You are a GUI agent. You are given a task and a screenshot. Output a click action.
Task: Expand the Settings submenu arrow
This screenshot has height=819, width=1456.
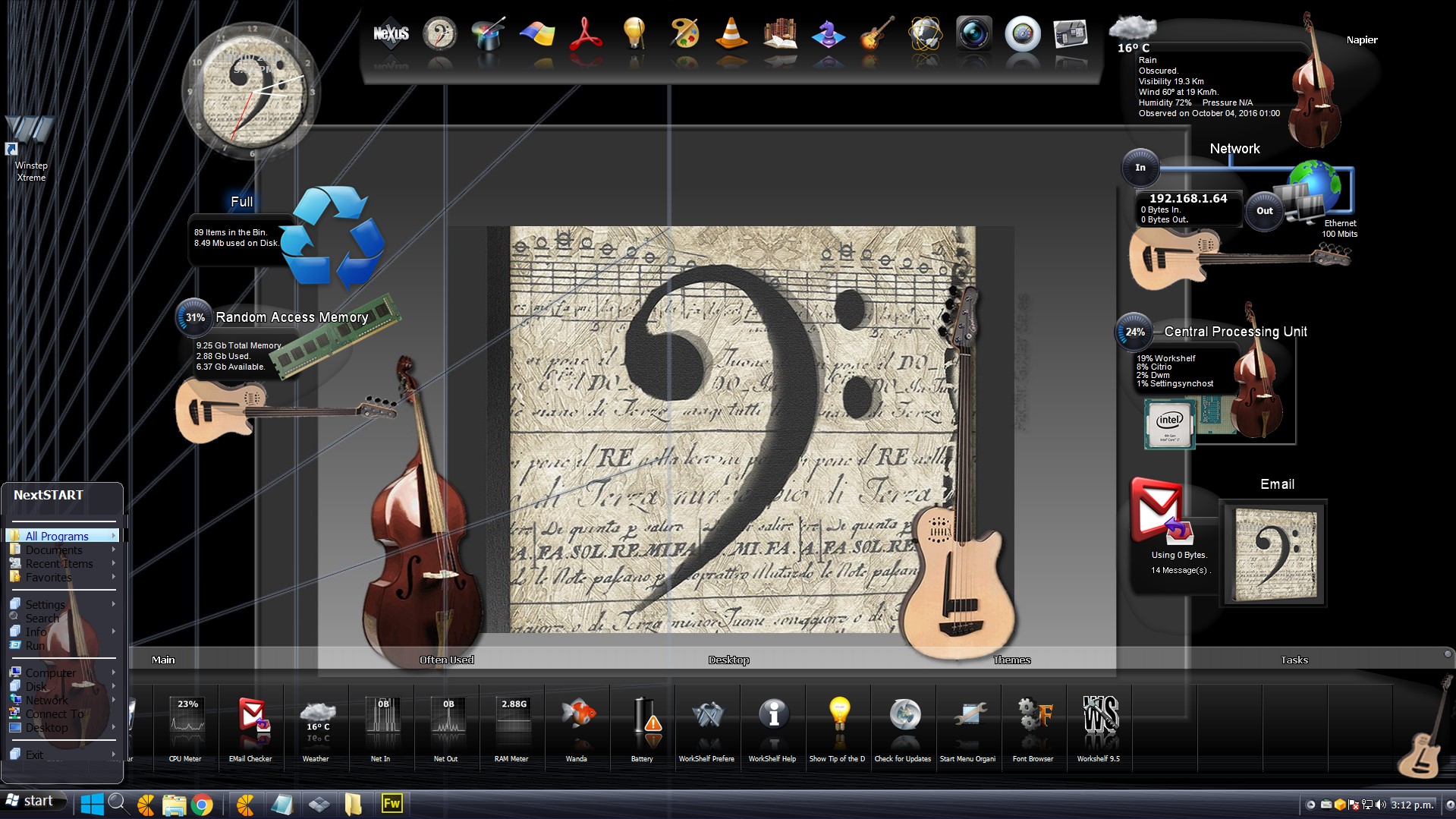tap(114, 604)
